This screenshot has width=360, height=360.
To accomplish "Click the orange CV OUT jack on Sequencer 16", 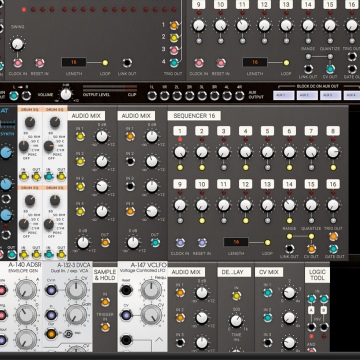I will 311,249.
